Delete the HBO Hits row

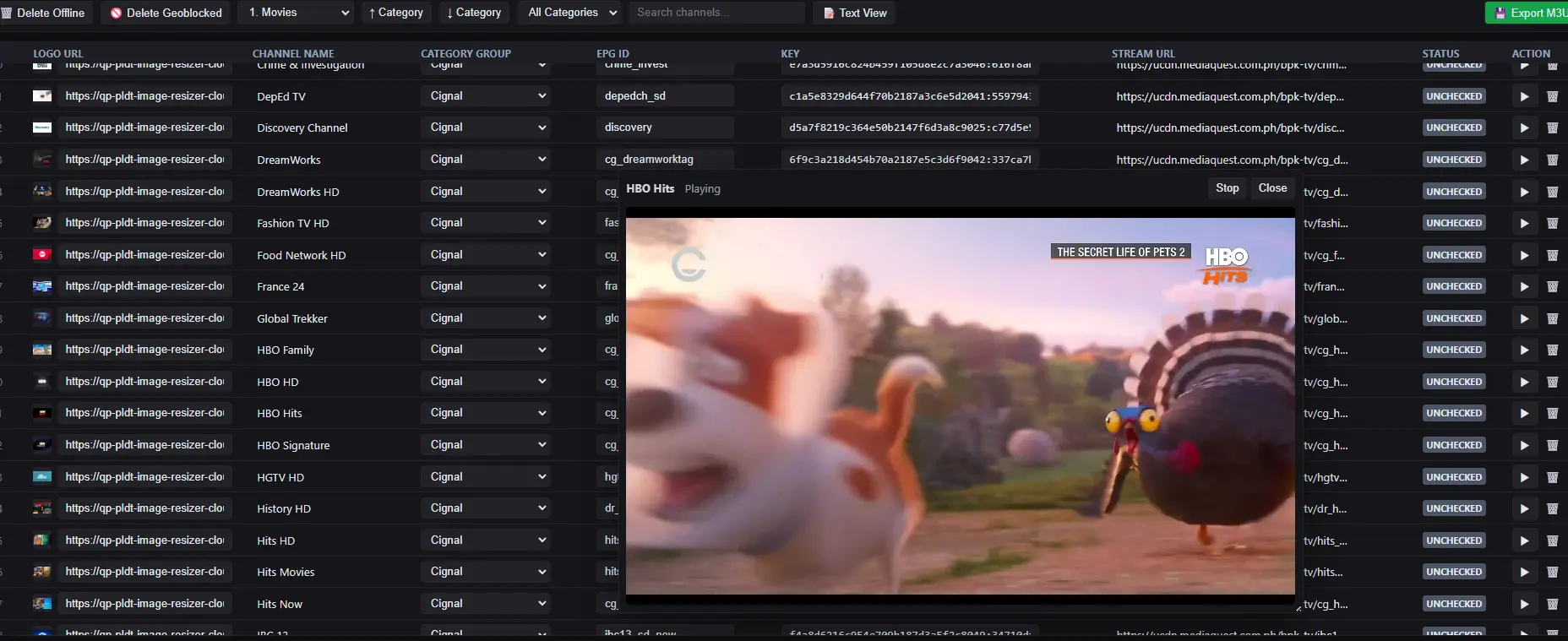(1552, 413)
